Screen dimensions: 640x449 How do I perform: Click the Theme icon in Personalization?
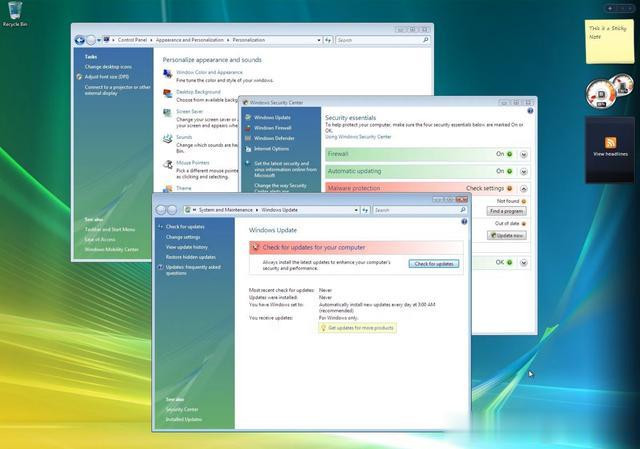coord(167,189)
